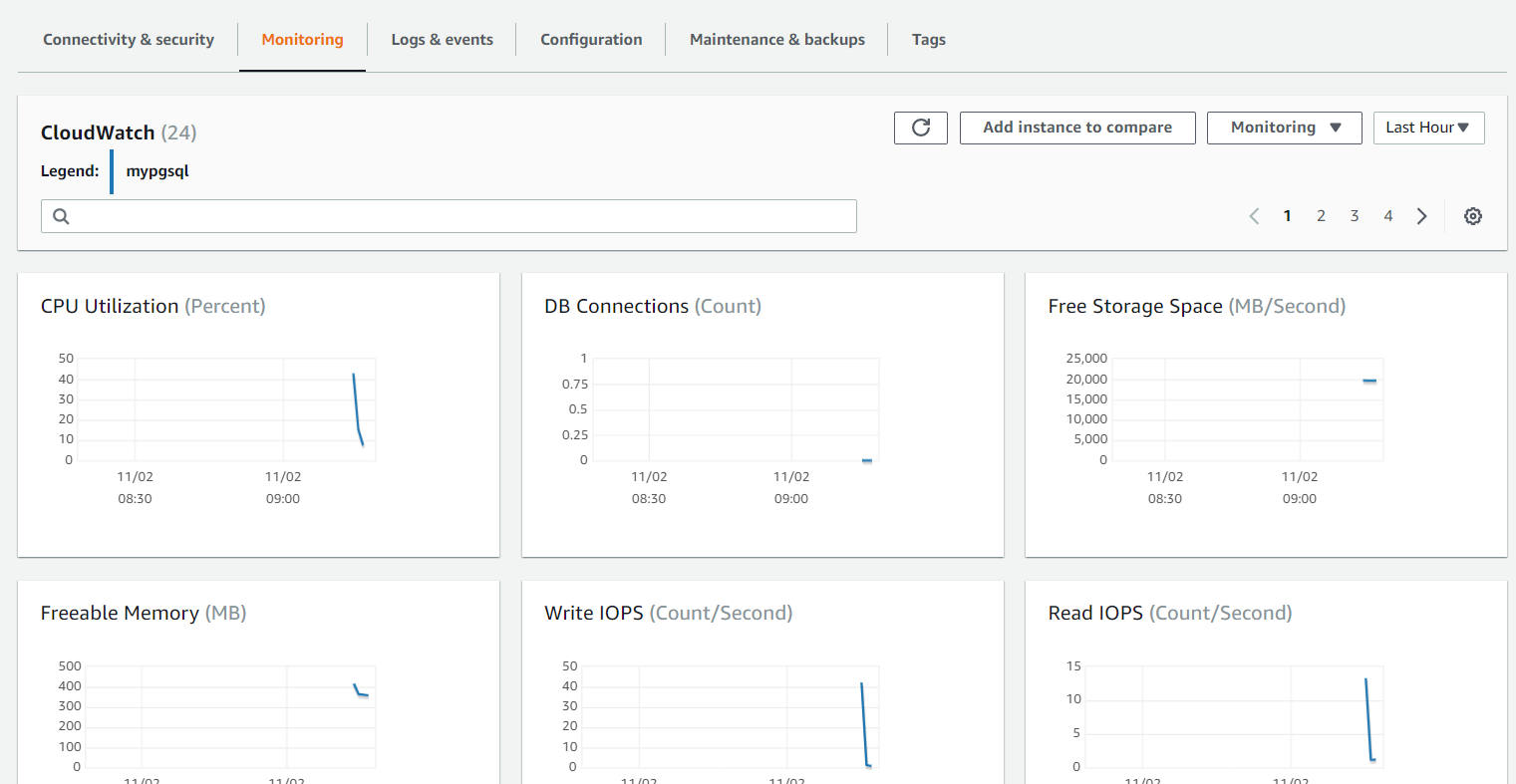Click the magnifier icon in the search field
This screenshot has width=1516, height=784.
(61, 216)
